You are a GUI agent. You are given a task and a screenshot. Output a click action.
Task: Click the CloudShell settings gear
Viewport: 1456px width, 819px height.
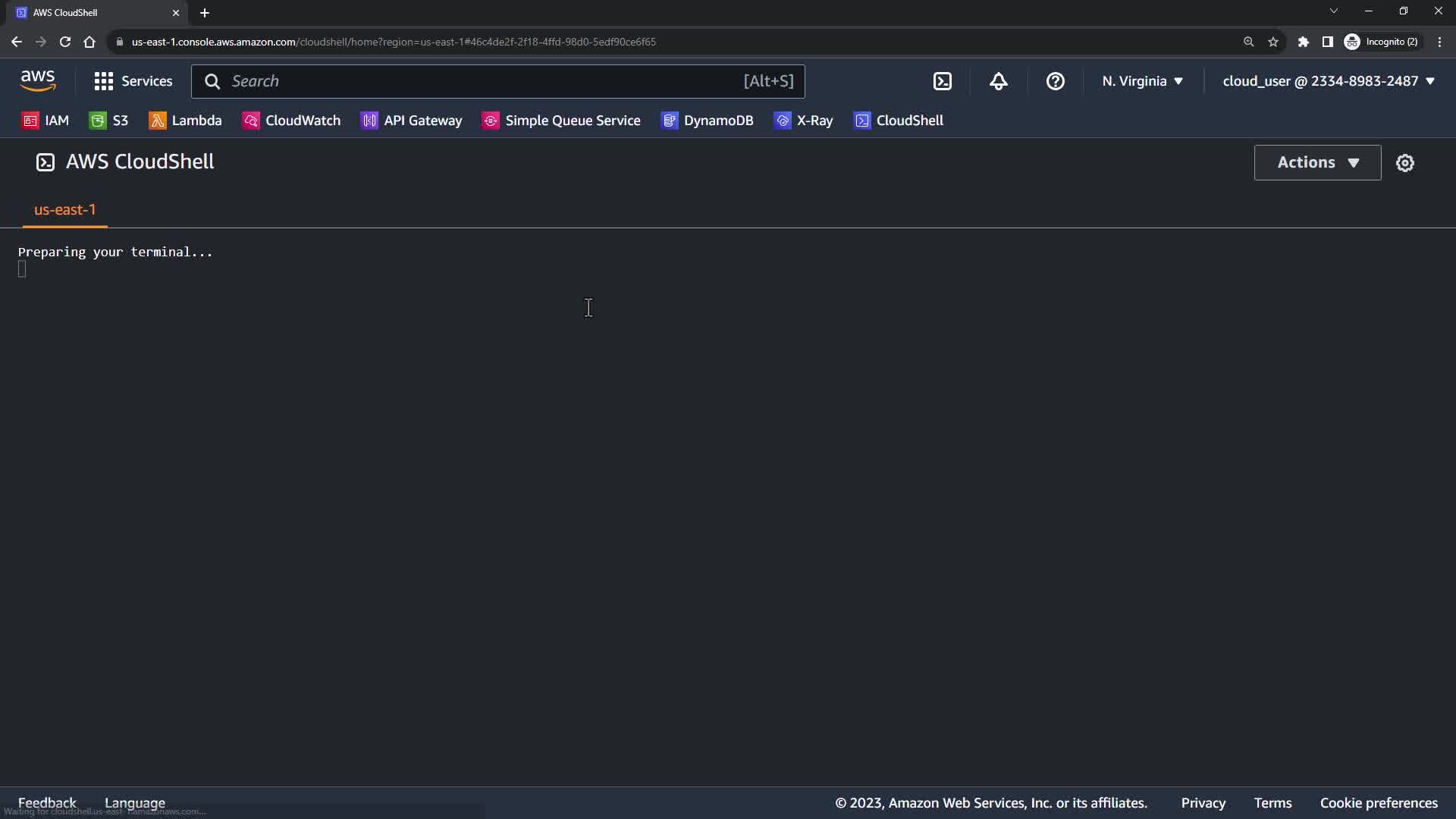[x=1404, y=163]
